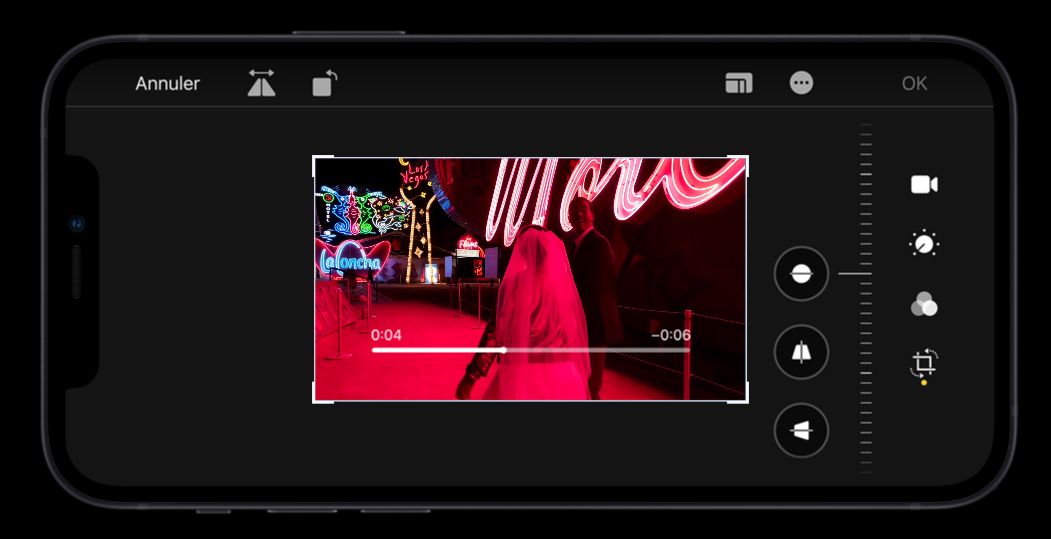Rotate the video 90 degrees
Screen dimensions: 1051x539
(x=325, y=83)
